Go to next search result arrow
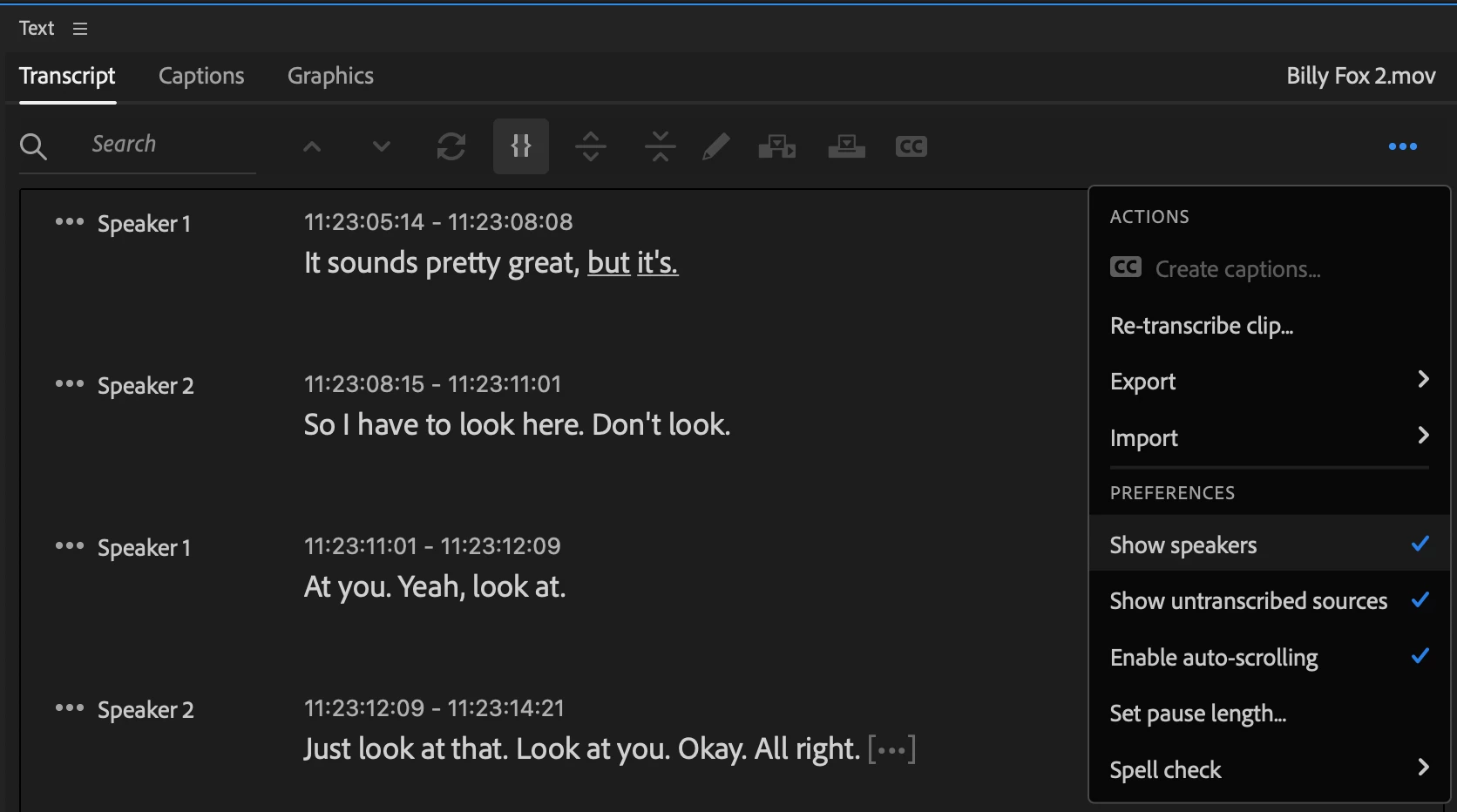 point(381,146)
